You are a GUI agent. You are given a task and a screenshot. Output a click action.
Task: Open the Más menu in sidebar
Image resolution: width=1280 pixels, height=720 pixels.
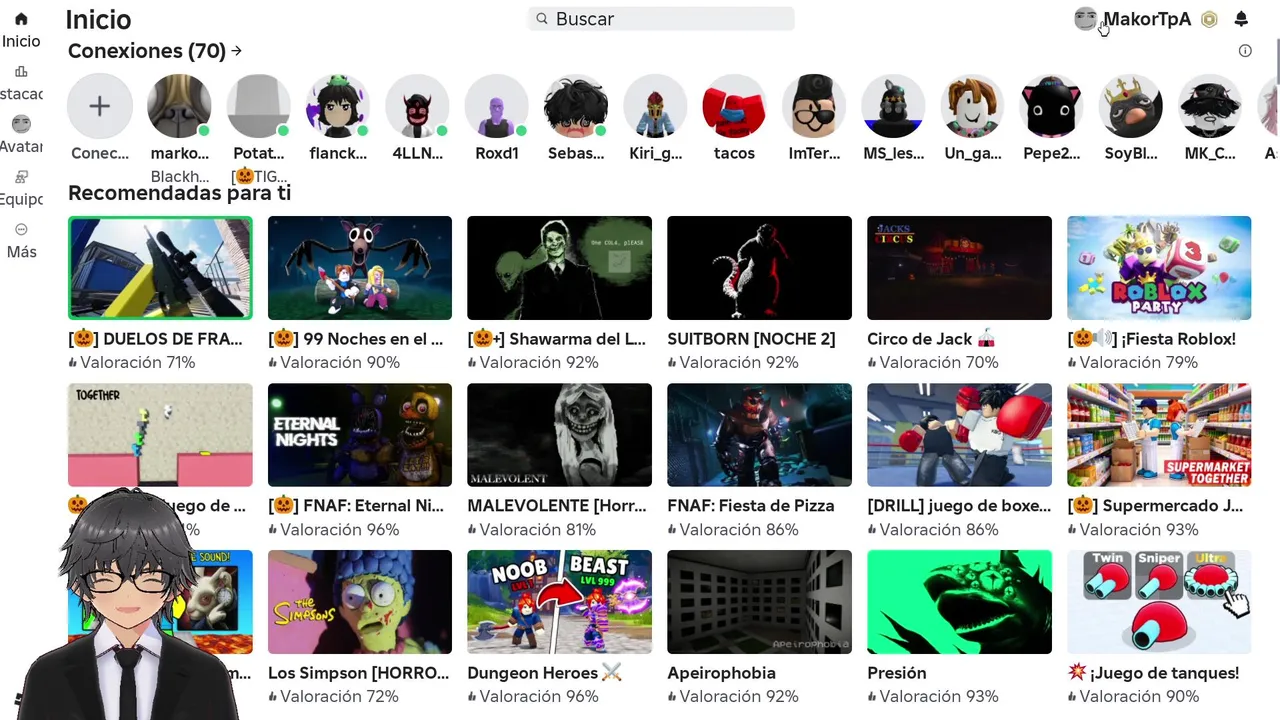[21, 230]
